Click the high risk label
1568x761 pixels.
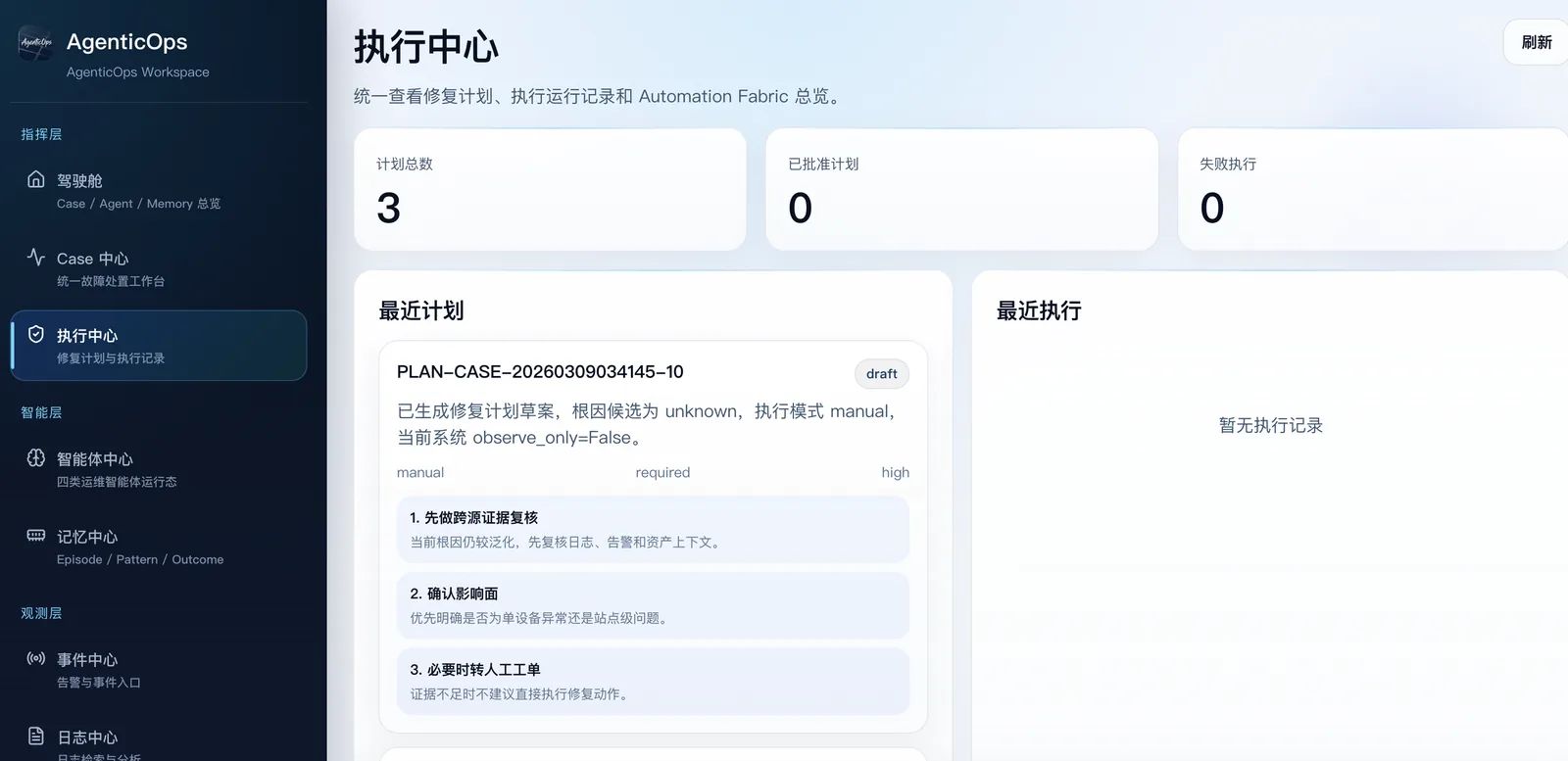point(895,472)
